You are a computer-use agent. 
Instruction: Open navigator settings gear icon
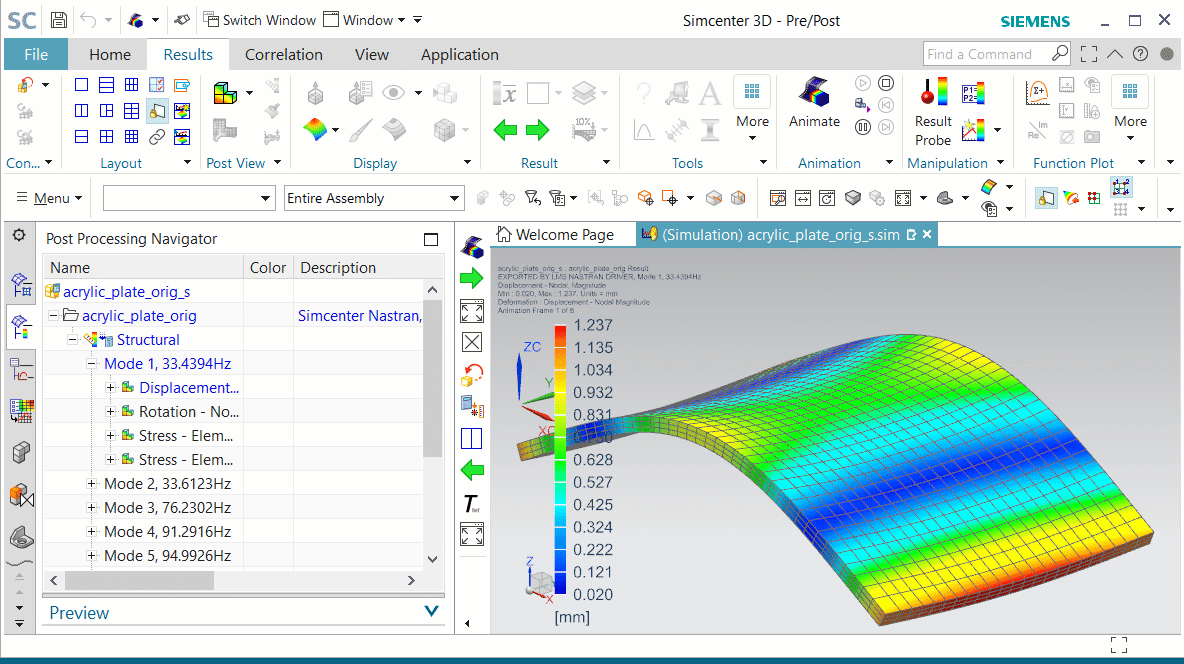coord(19,235)
